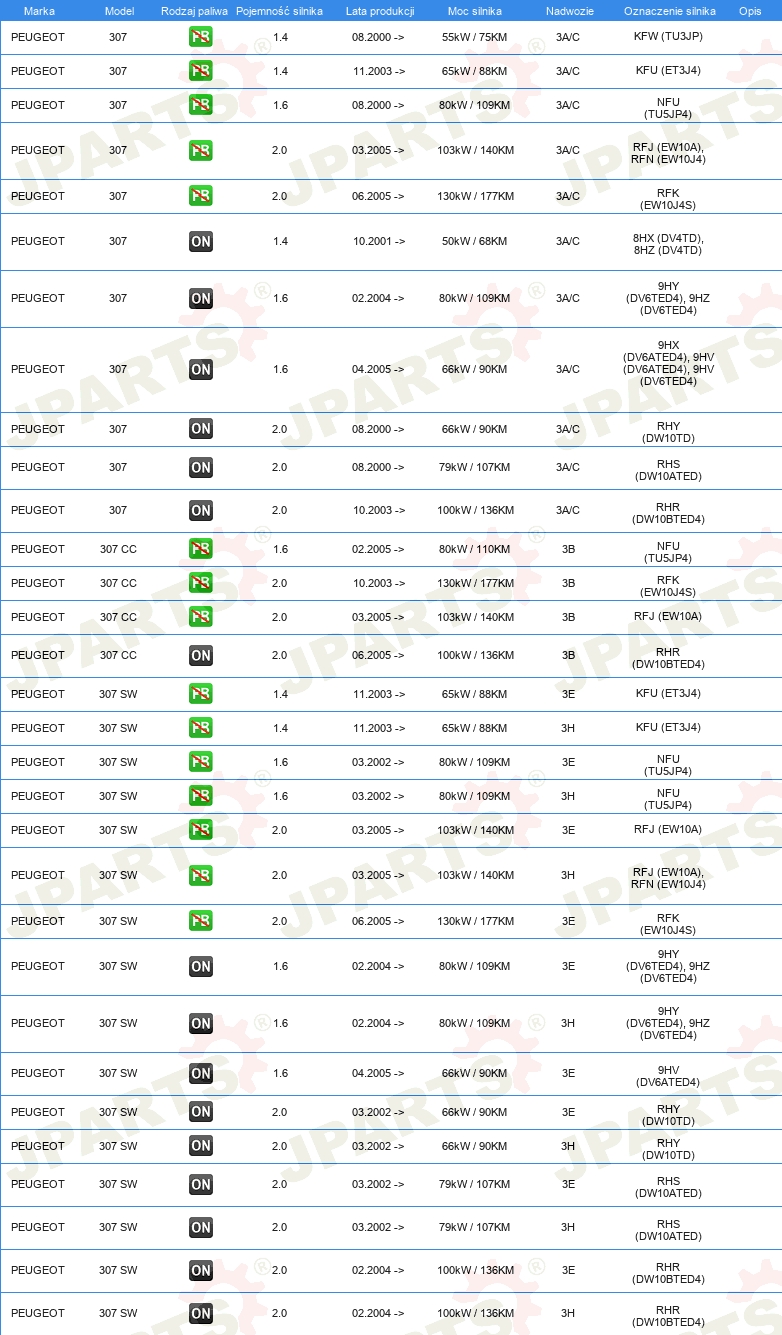This screenshot has width=782, height=1335.
Task: Click the ON diesel icon in the 307 SW 3H RHR (DW10BTED4) row
Action: click(x=201, y=1313)
